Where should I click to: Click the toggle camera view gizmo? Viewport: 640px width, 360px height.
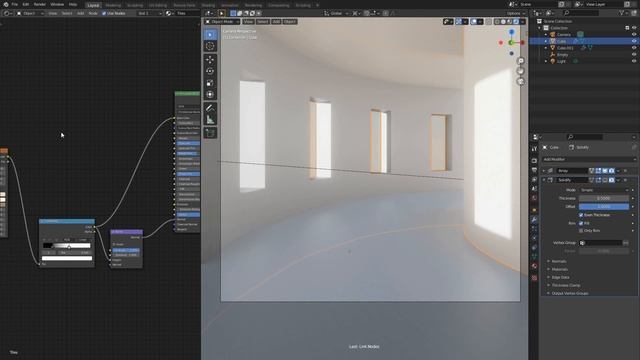pyautogui.click(x=520, y=82)
